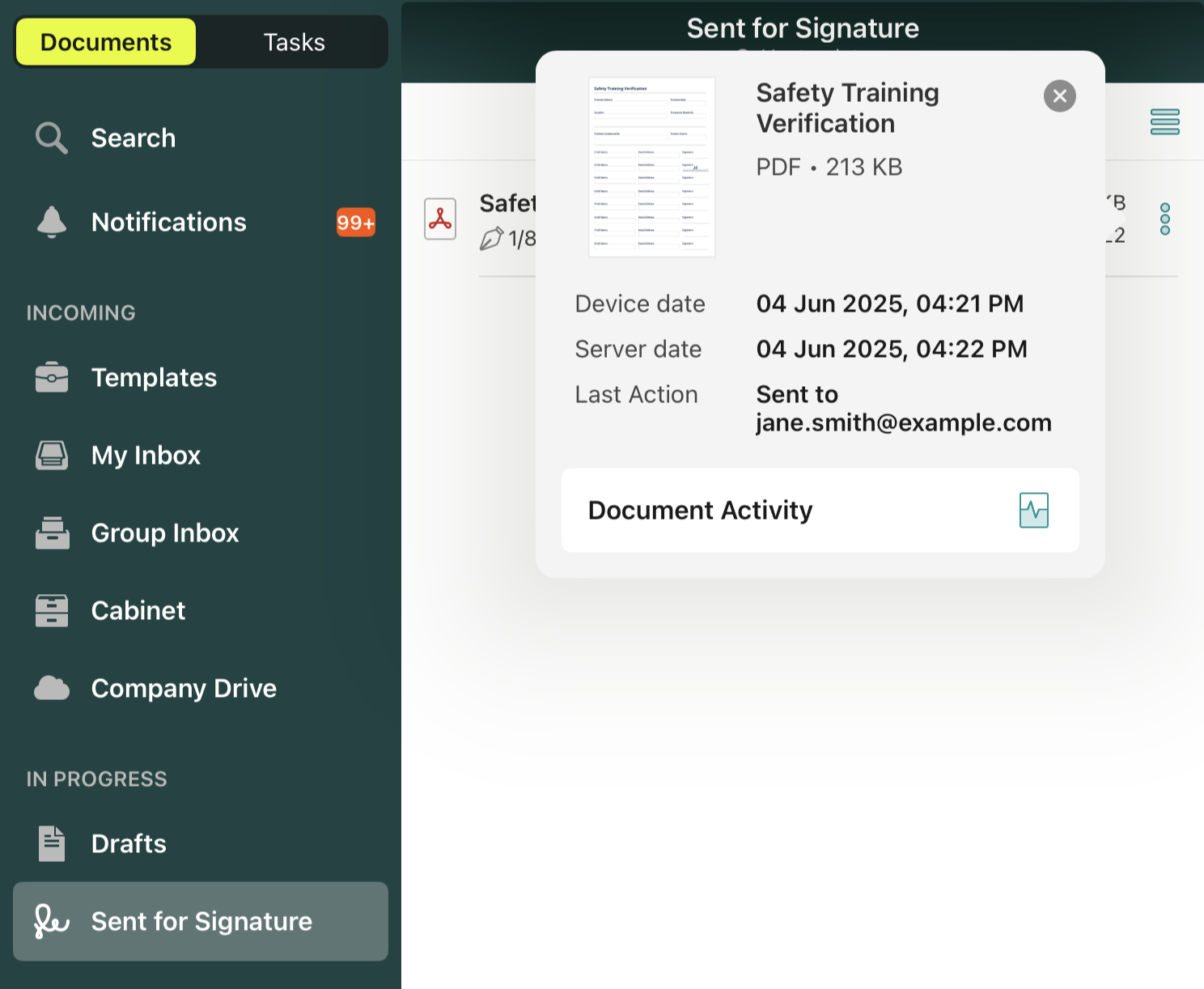The image size is (1204, 989).
Task: Open Notifications via the bell icon
Action: 51,223
